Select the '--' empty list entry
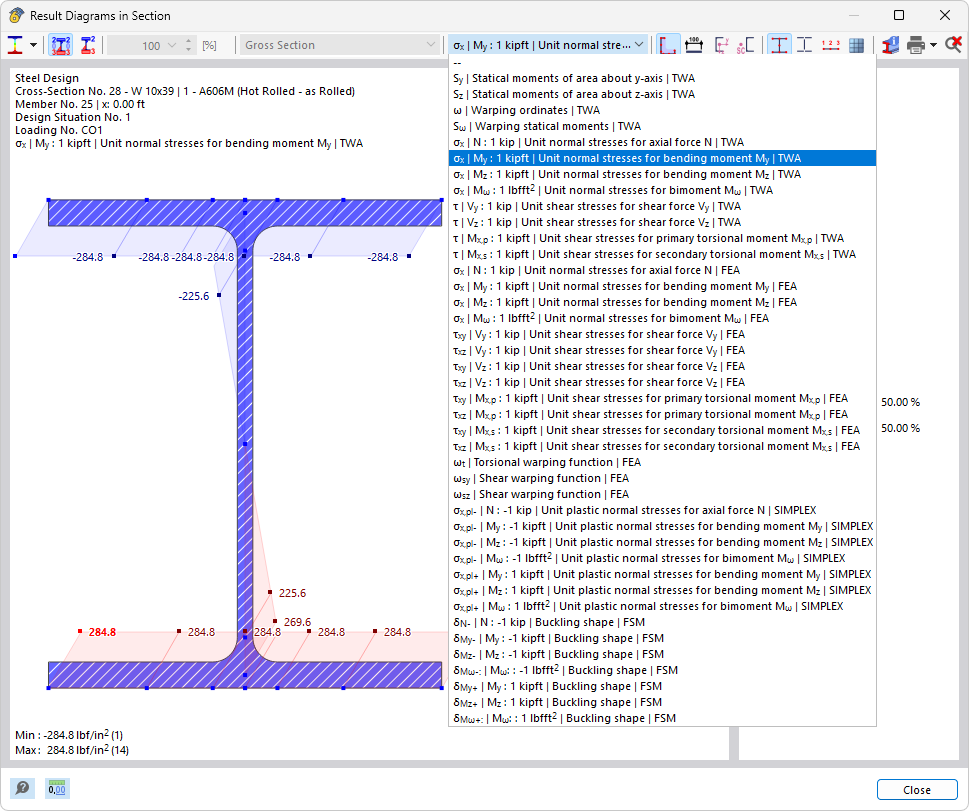Viewport: 969px width, 811px height. tap(662, 62)
